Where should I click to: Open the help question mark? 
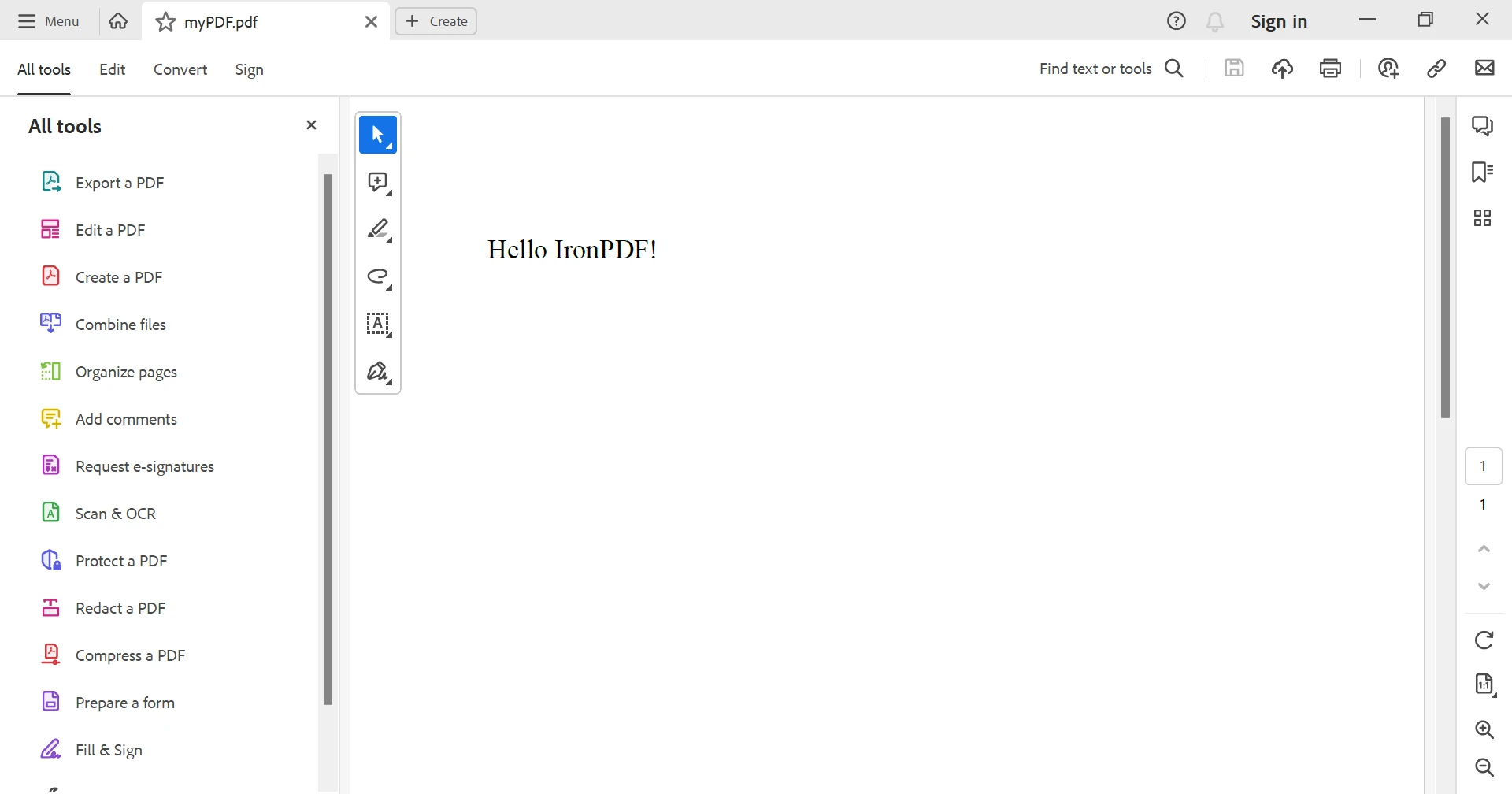click(1176, 21)
